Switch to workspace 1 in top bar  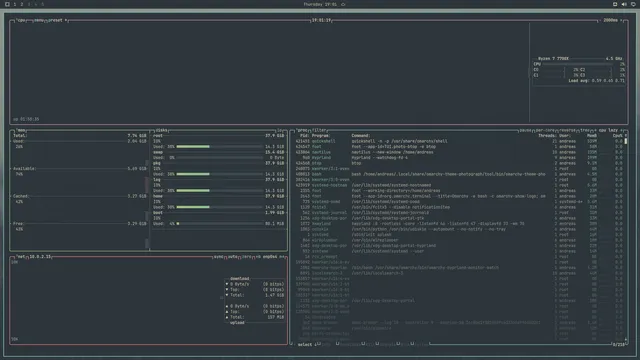pos(15,4)
